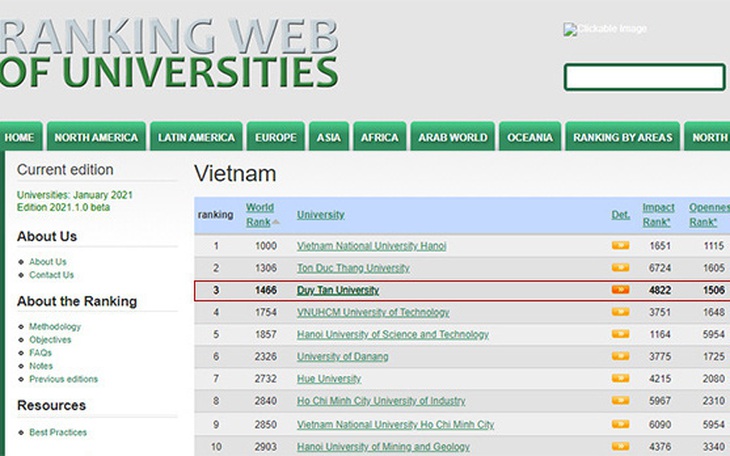This screenshot has width=730, height=456.
Task: Open Hanoi University of Mining and Geology link
Action: 384,447
